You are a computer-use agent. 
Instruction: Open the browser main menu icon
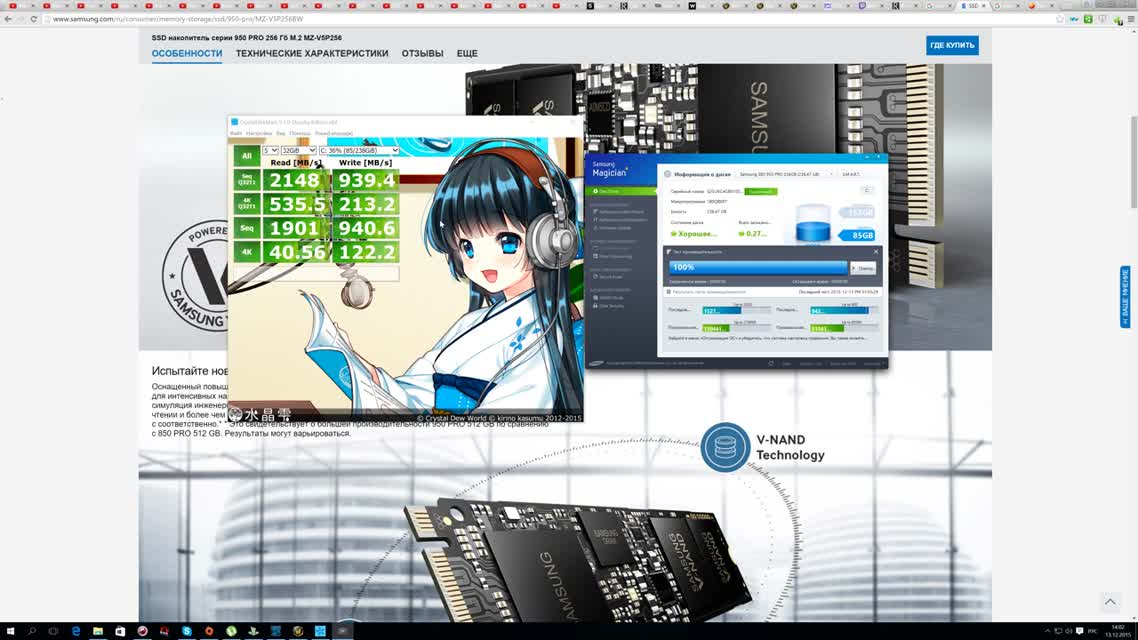click(1131, 19)
